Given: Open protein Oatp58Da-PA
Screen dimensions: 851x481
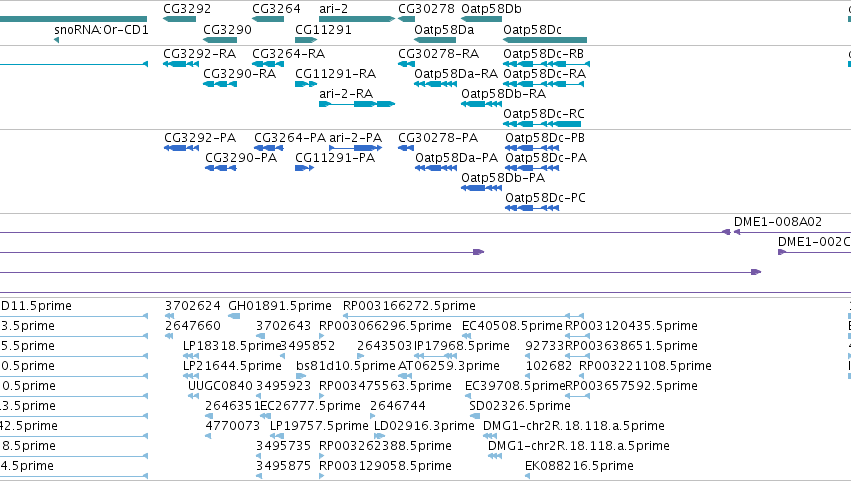Looking at the screenshot, I should pos(436,168).
